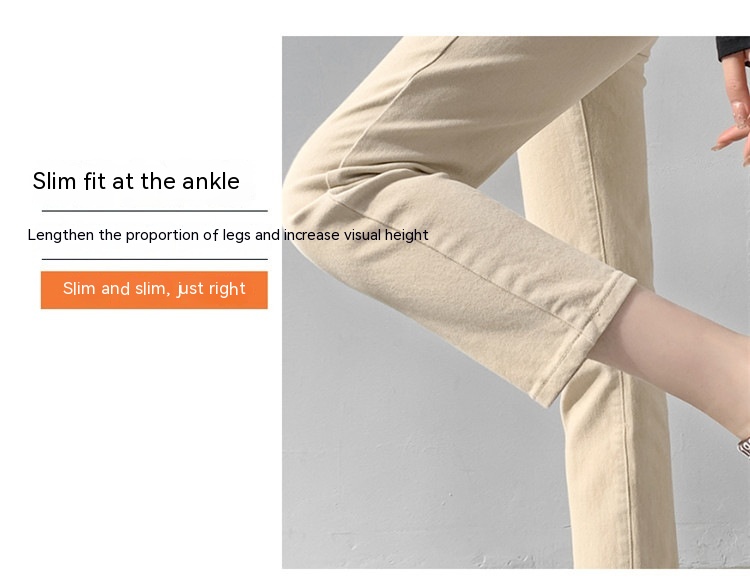Click the black sleeve at the photo's top corner
Viewport: 750px width, 587px height.
tap(732, 48)
